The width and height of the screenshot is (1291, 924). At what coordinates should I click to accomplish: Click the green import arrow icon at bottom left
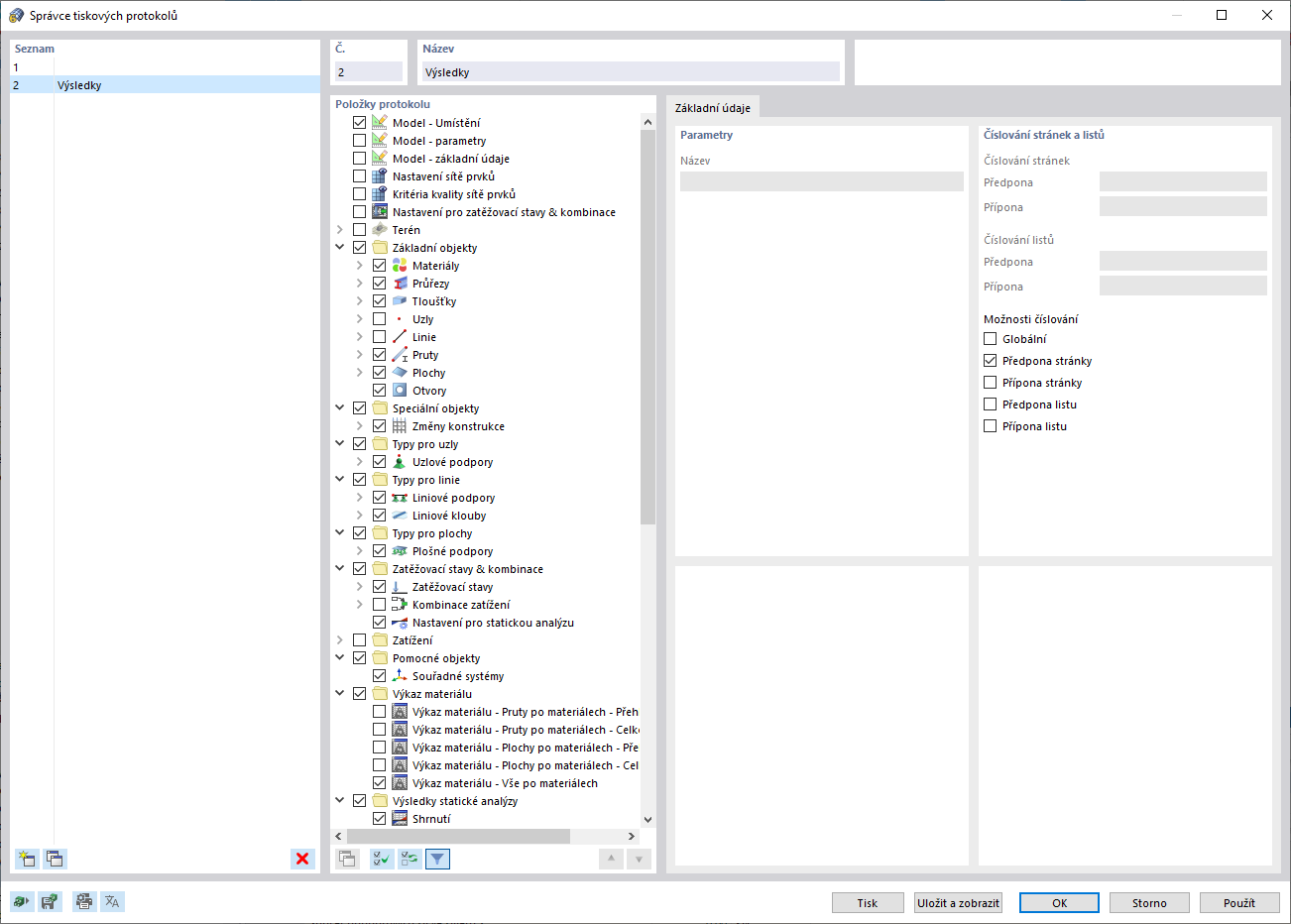coord(22,901)
